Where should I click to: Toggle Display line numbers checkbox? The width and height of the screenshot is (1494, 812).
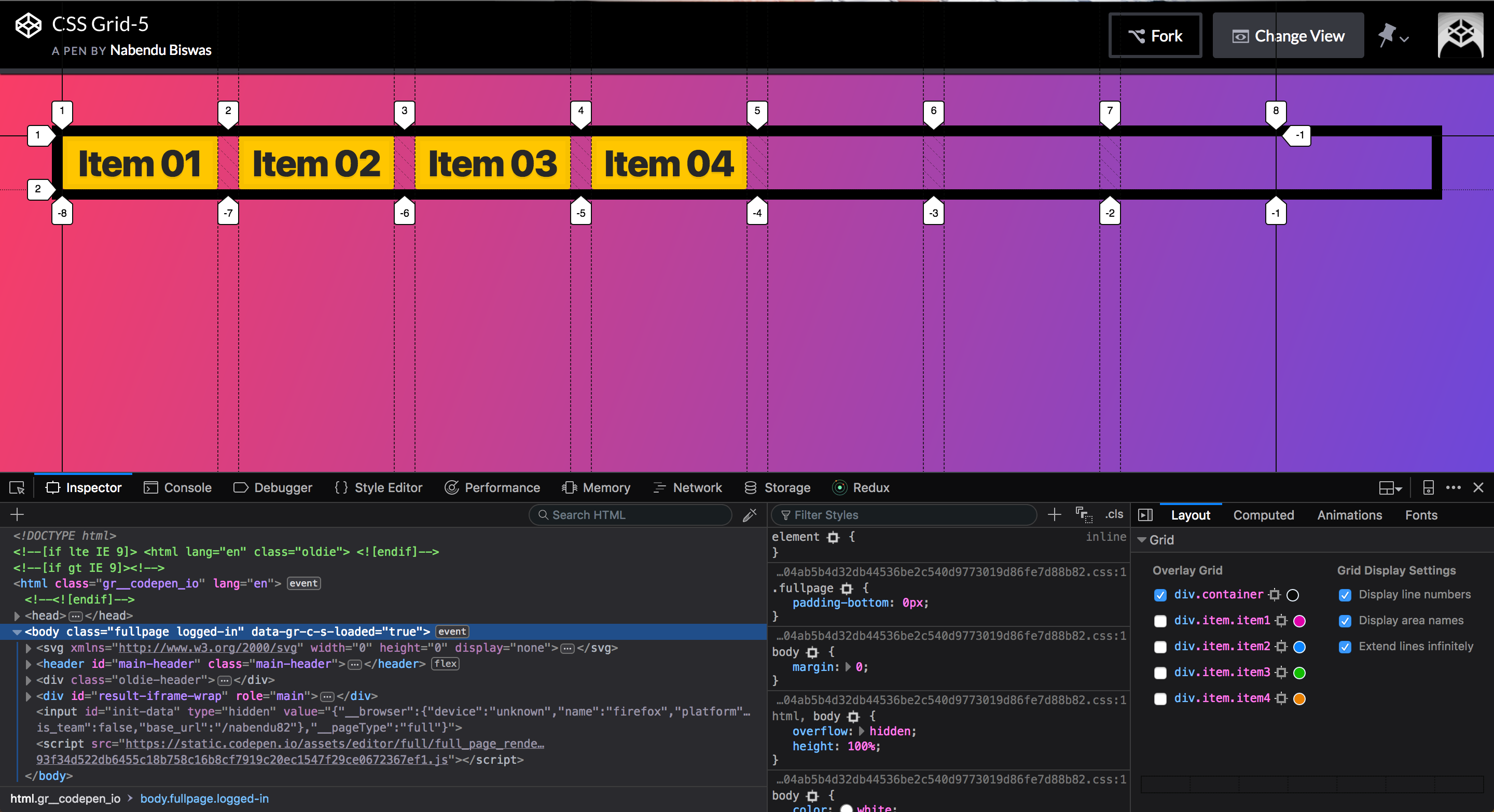click(1345, 595)
